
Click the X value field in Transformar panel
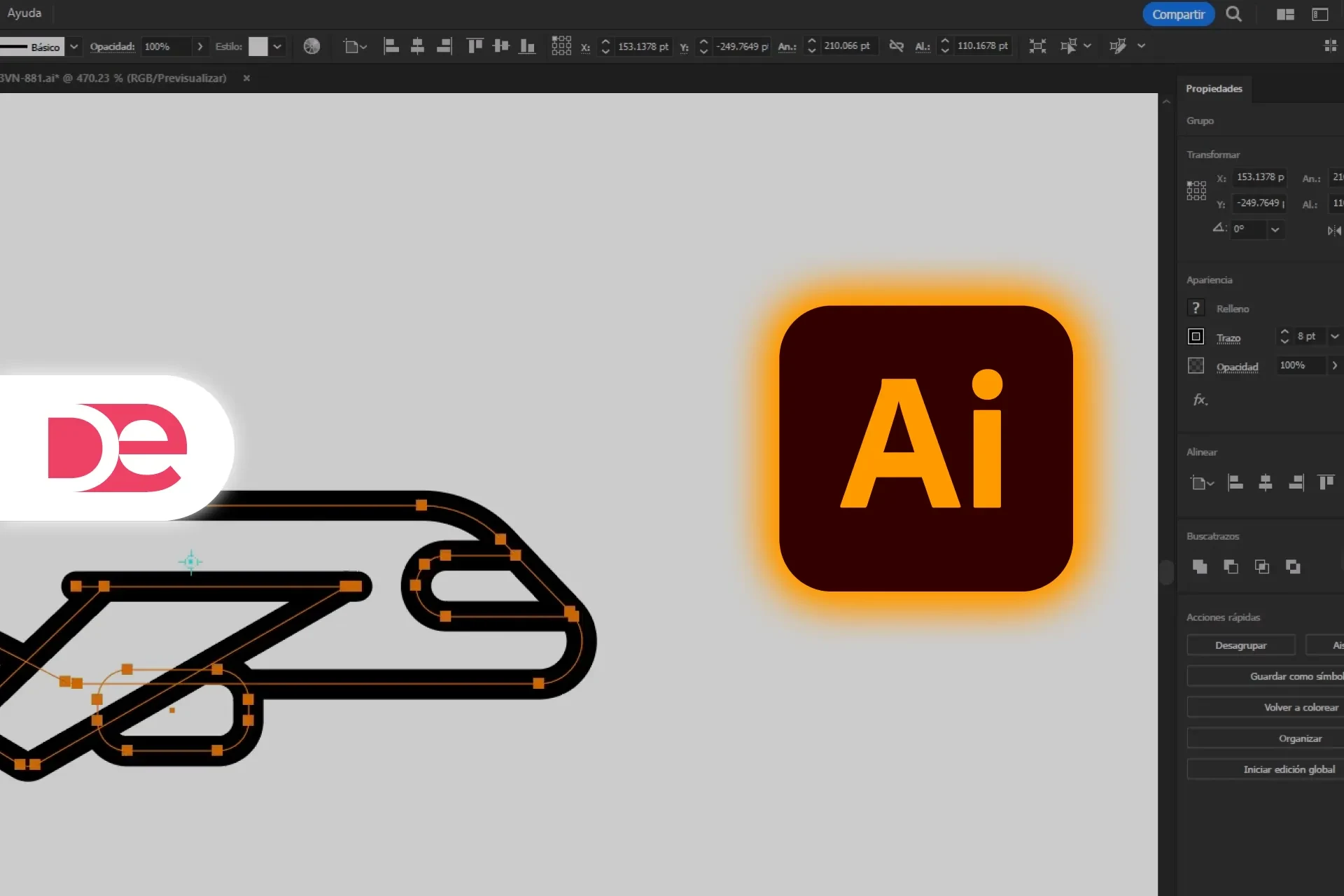(x=1259, y=177)
